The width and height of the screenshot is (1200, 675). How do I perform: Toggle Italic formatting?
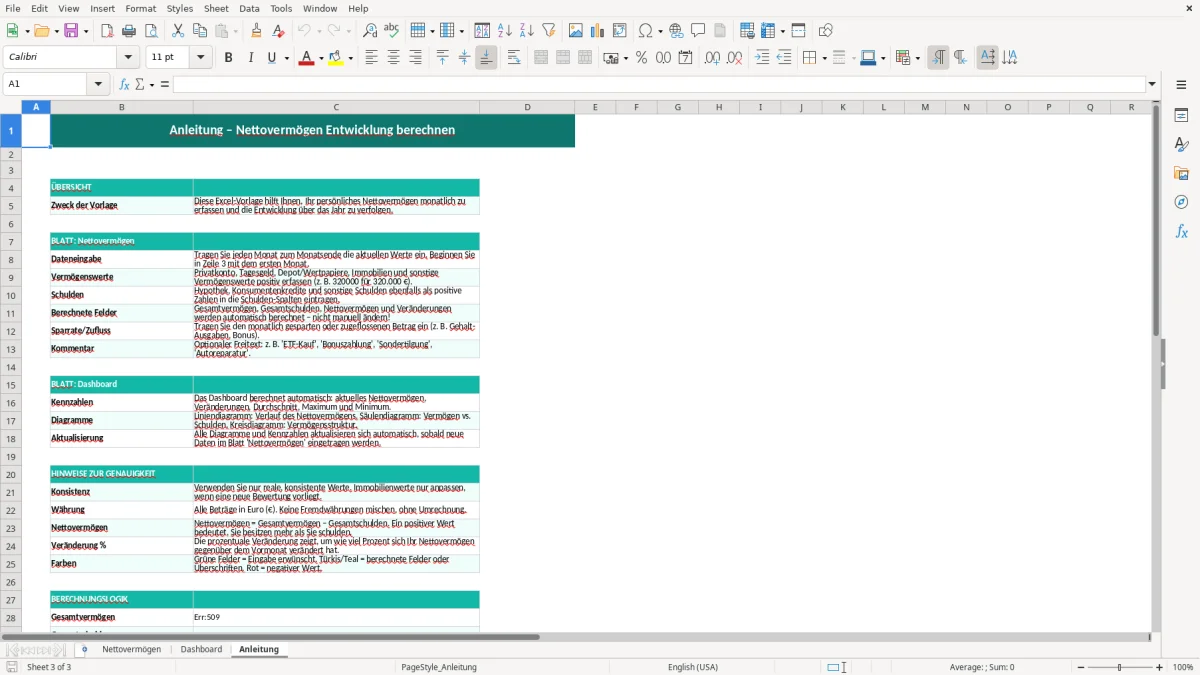(x=250, y=58)
